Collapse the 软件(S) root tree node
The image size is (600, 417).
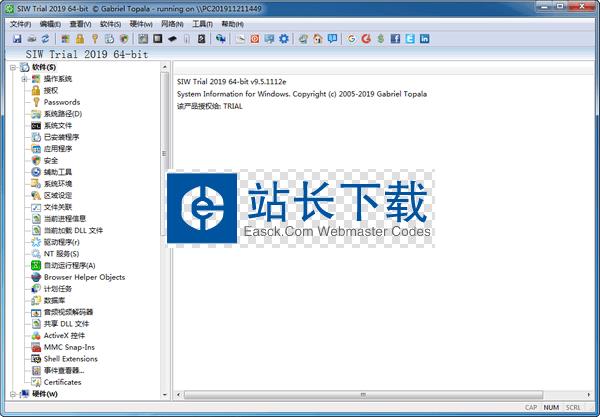(11, 67)
